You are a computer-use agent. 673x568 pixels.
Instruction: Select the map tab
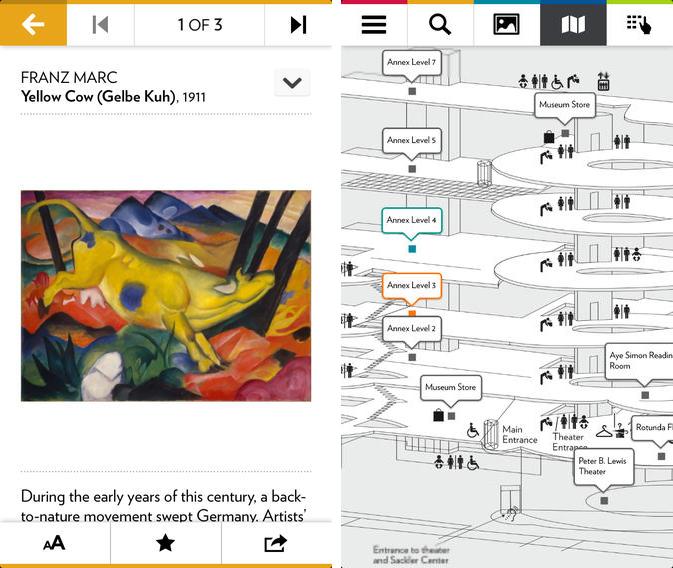click(x=573, y=24)
